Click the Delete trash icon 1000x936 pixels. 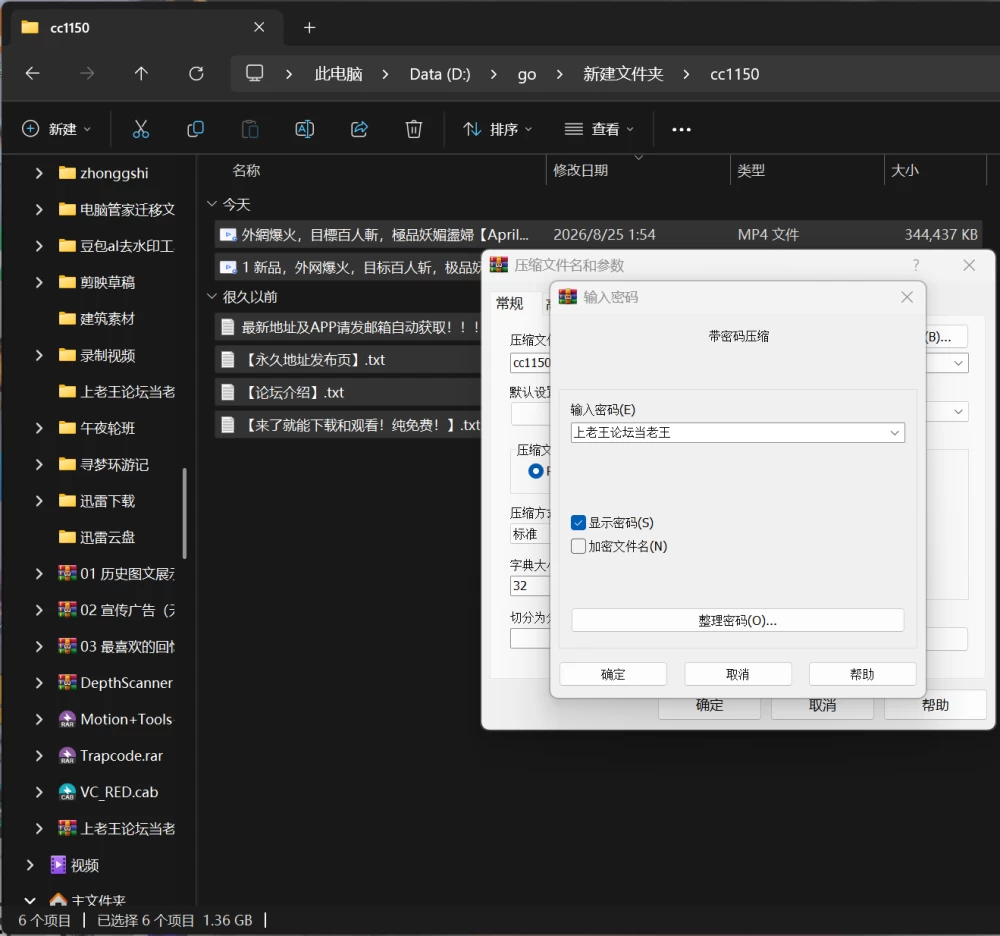[x=414, y=129]
